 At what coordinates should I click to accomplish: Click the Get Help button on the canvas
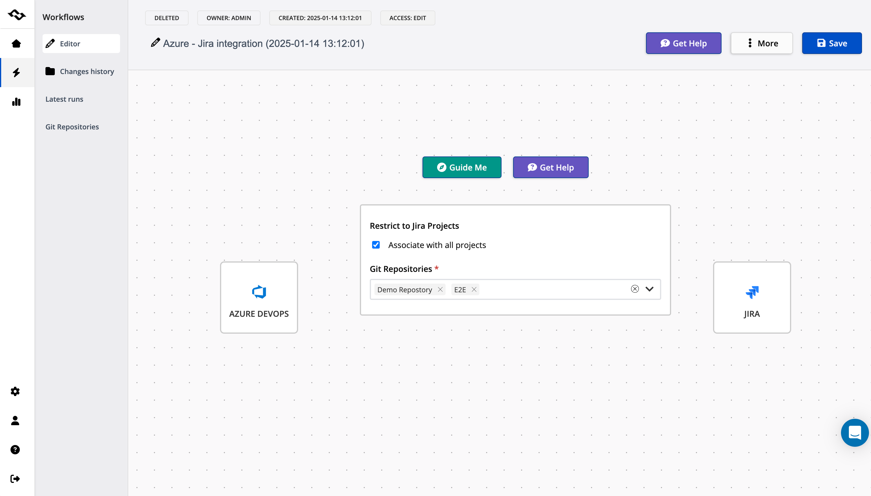[x=550, y=167]
